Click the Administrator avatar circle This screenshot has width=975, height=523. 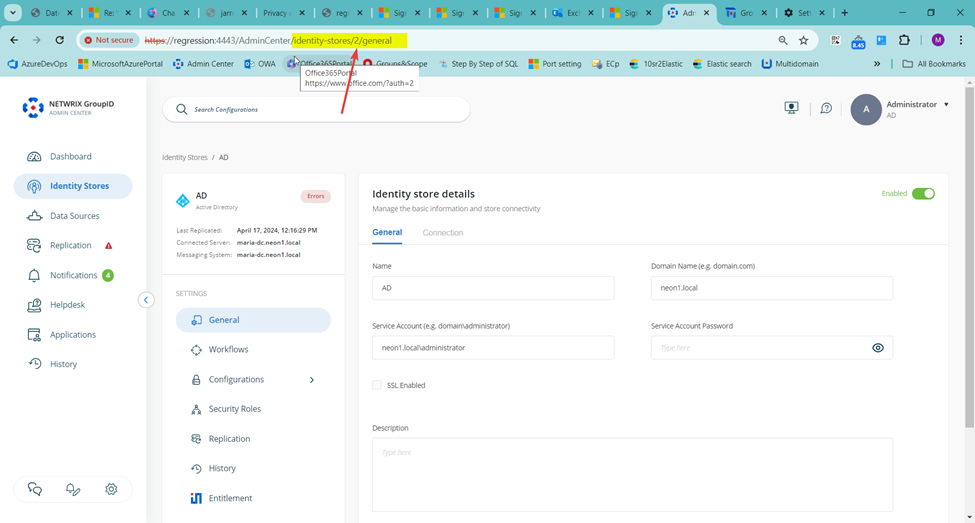click(866, 109)
